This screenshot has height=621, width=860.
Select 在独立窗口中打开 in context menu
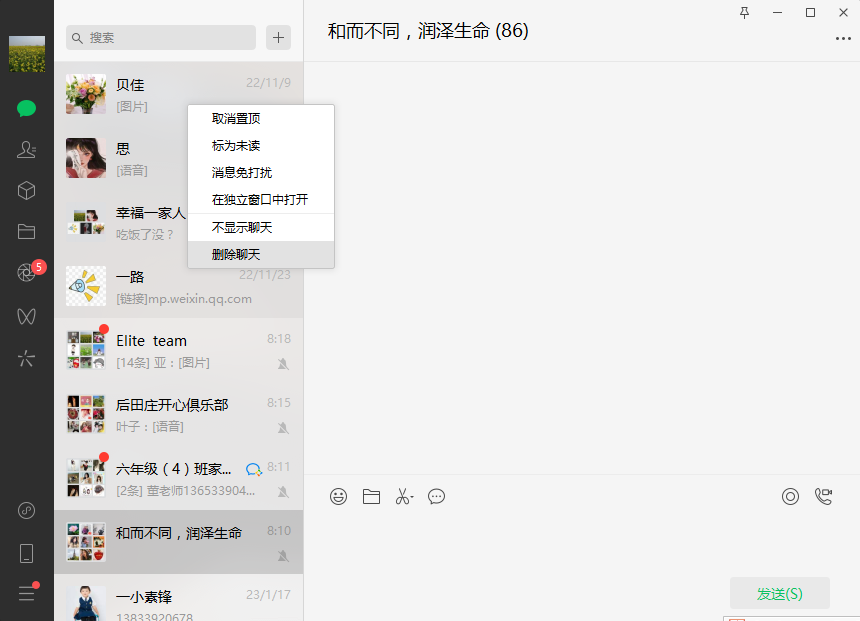click(x=261, y=199)
